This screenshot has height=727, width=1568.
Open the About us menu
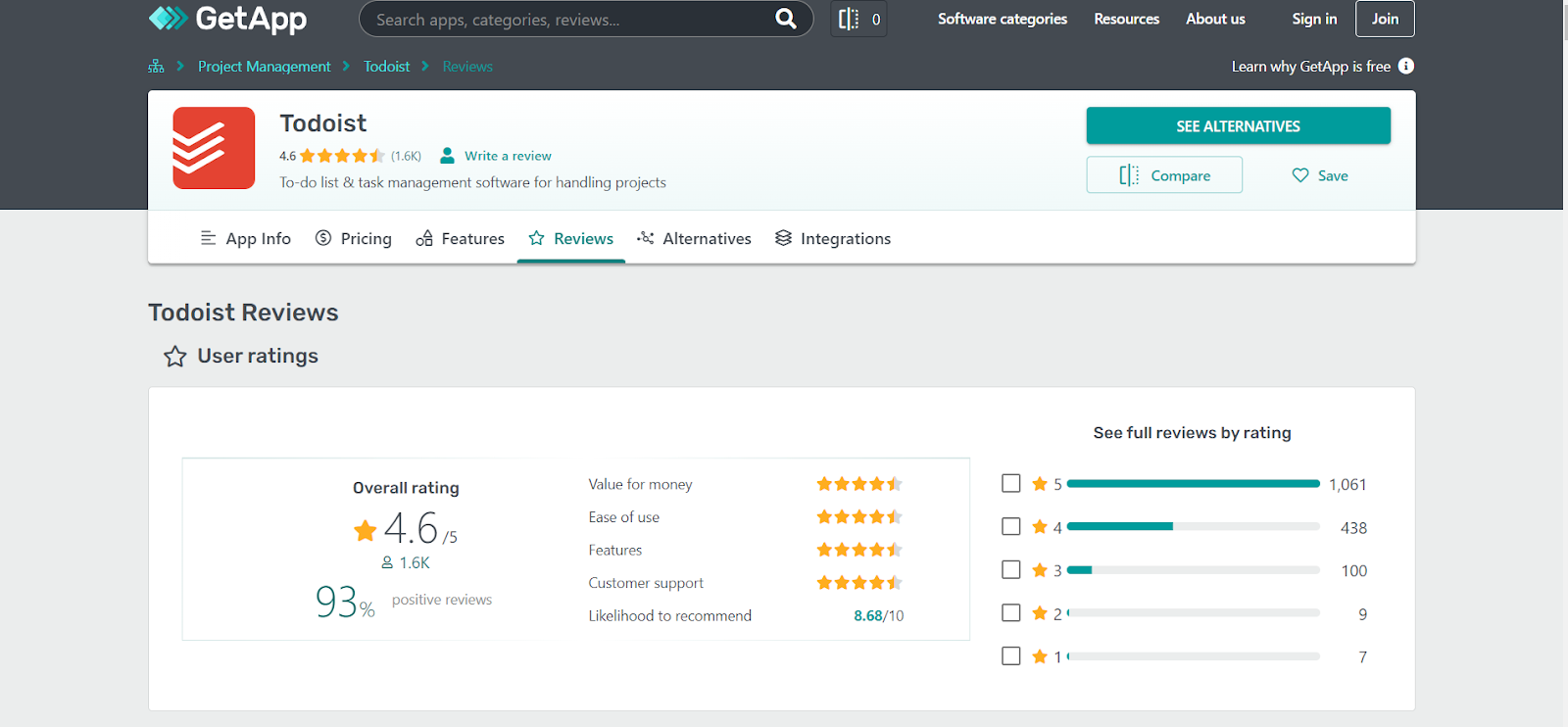1215,19
